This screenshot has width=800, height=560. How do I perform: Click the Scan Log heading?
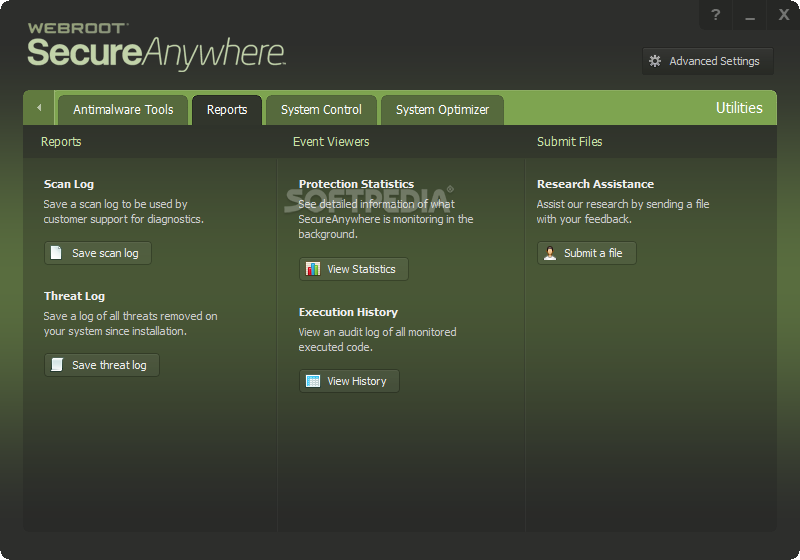[x=69, y=184]
